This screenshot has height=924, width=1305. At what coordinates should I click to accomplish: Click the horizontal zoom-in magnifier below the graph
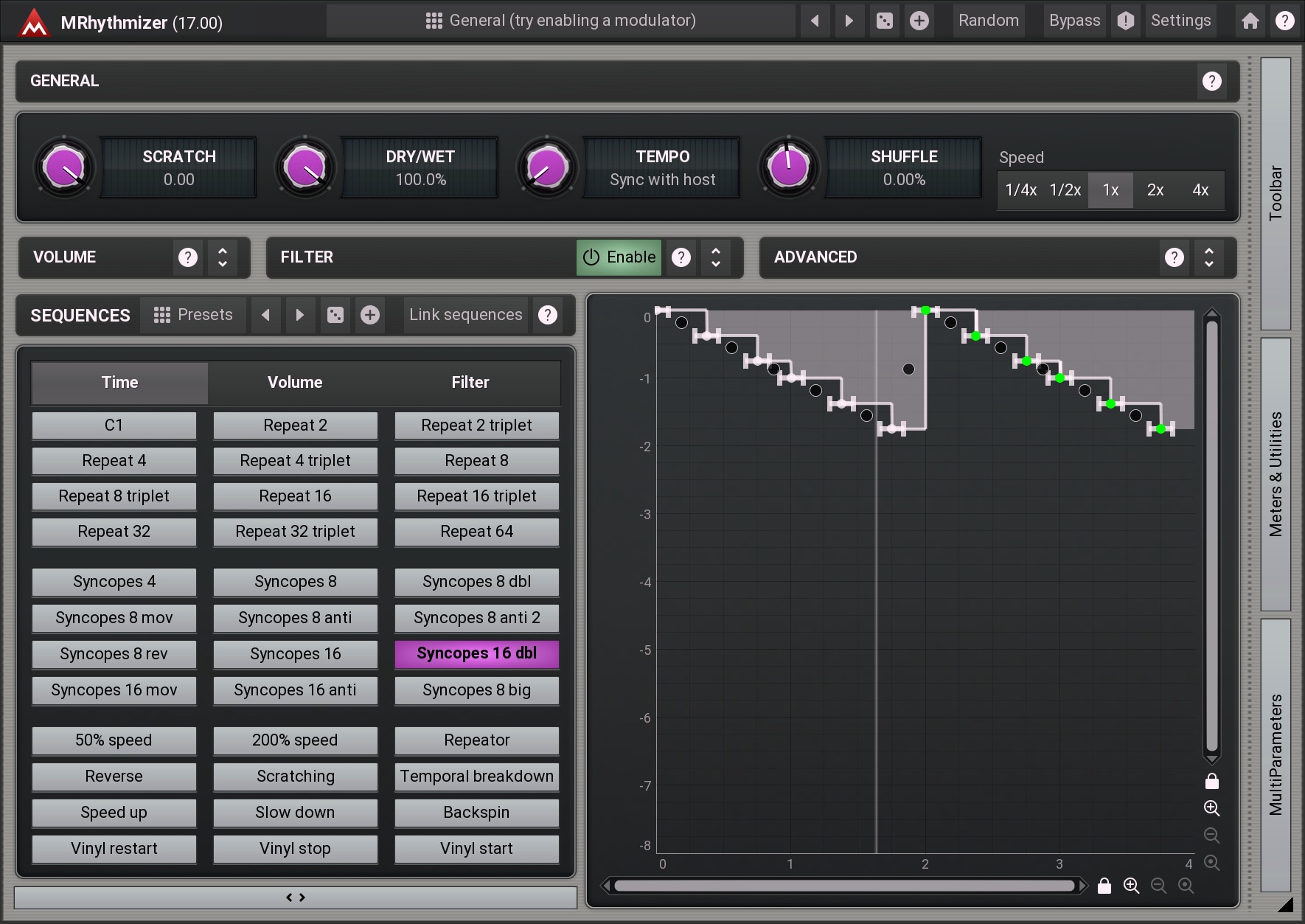1131,886
